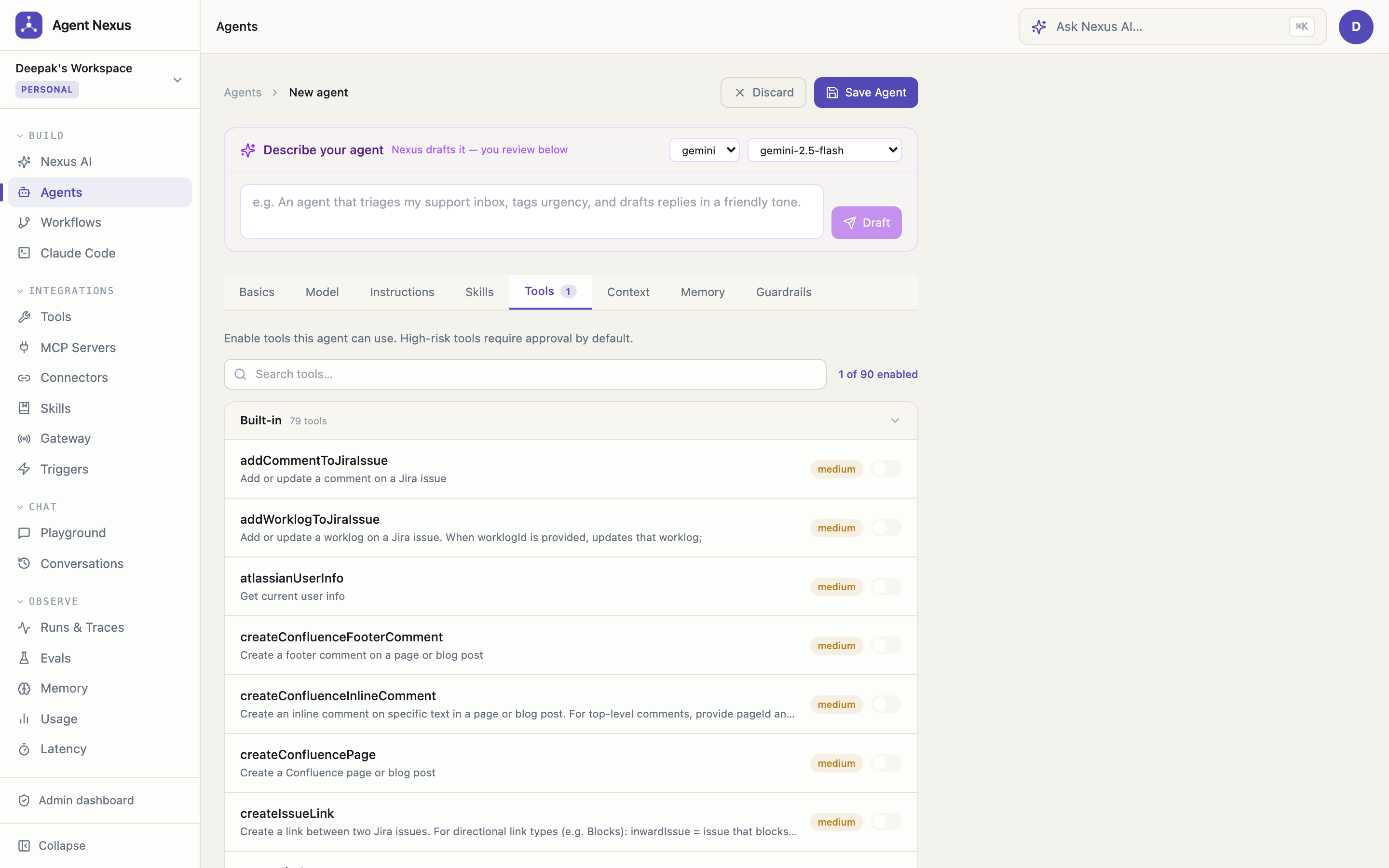Click the Conversations history icon
The height and width of the screenshot is (868, 1389).
coord(24,564)
